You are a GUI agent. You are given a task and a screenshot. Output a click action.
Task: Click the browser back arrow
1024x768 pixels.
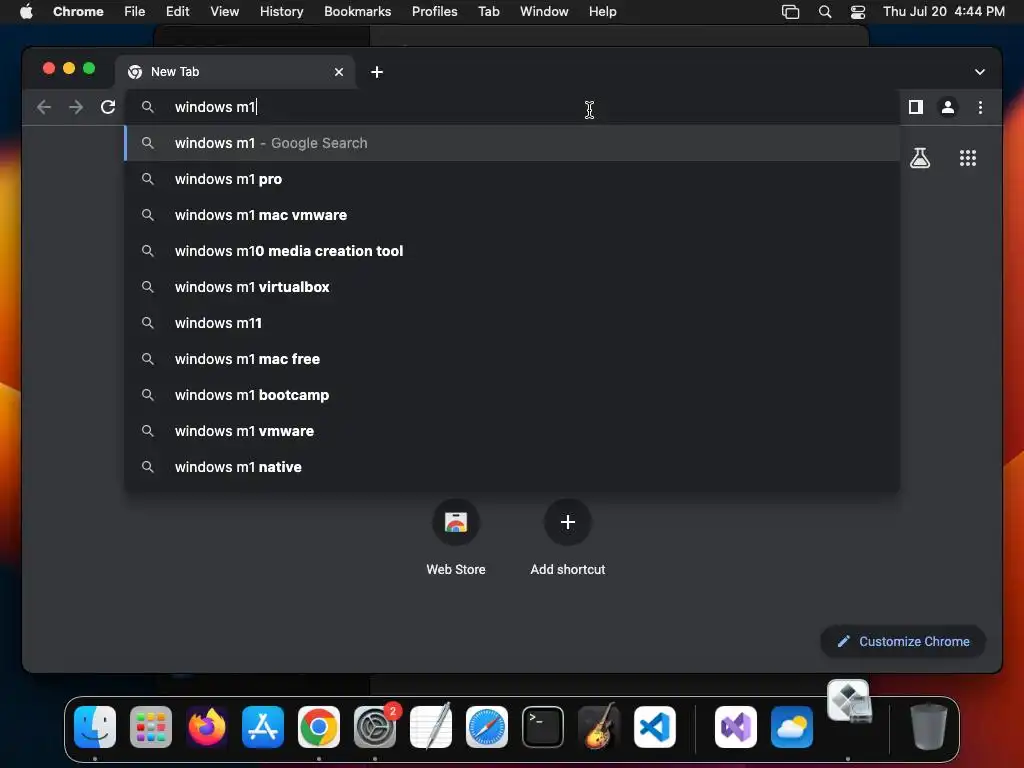click(x=44, y=107)
